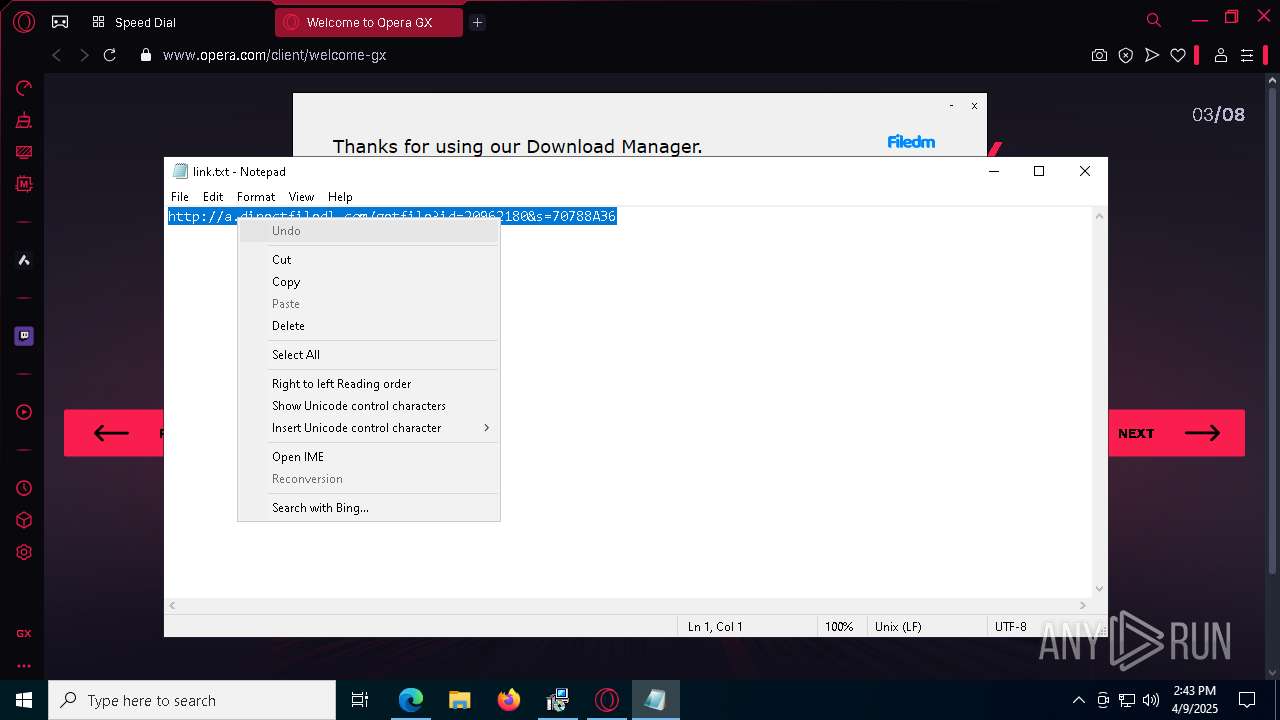The image size is (1280, 720).
Task: Open the send/flow arrow icon
Action: pyautogui.click(x=1152, y=55)
